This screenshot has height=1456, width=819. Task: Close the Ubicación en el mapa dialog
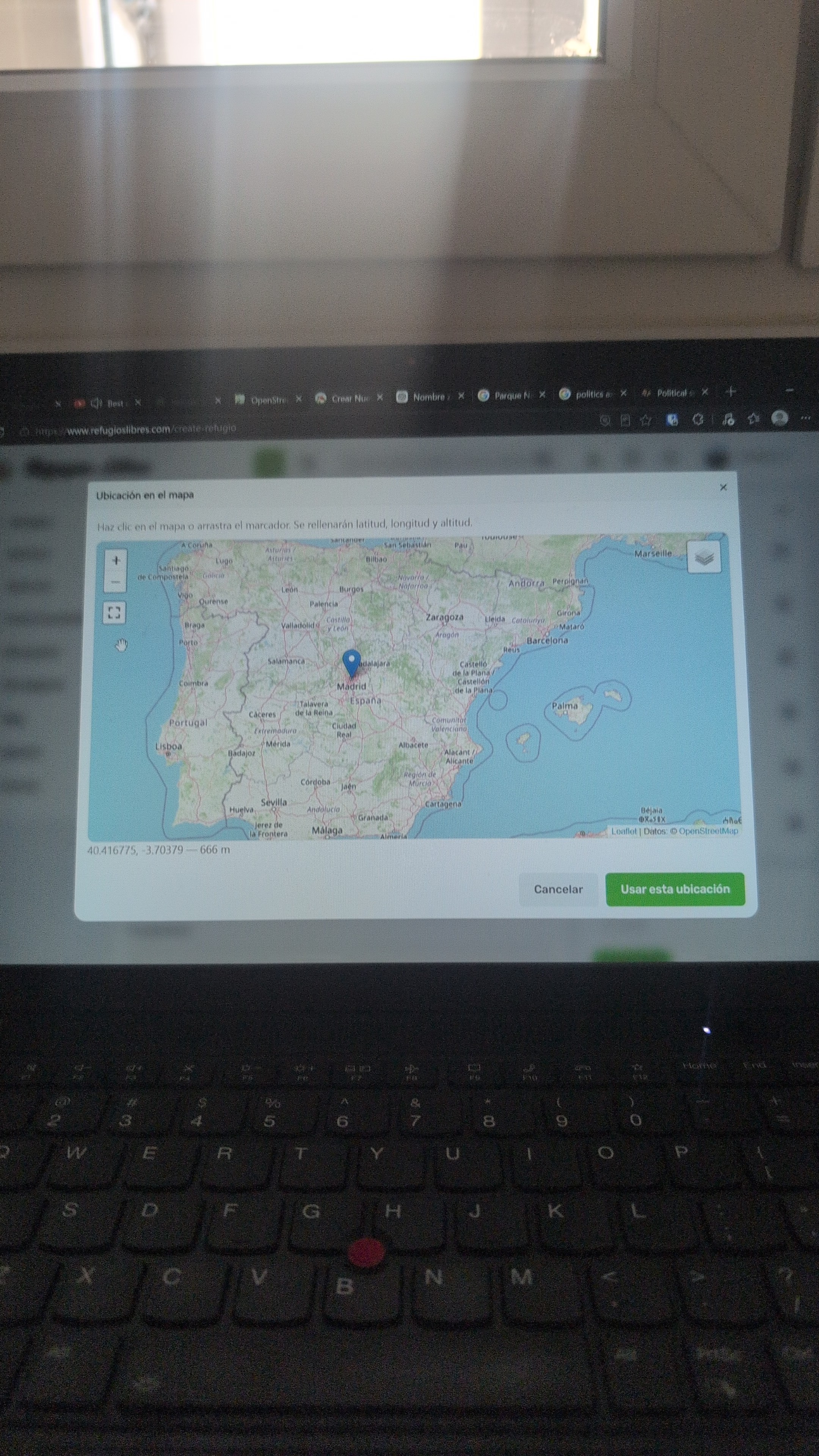pos(723,487)
